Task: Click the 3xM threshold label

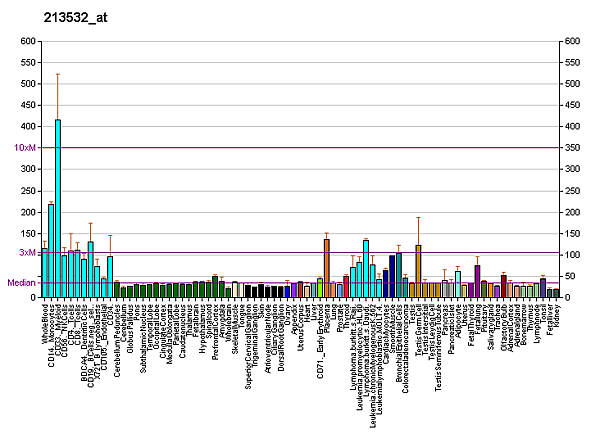Action: tap(28, 253)
